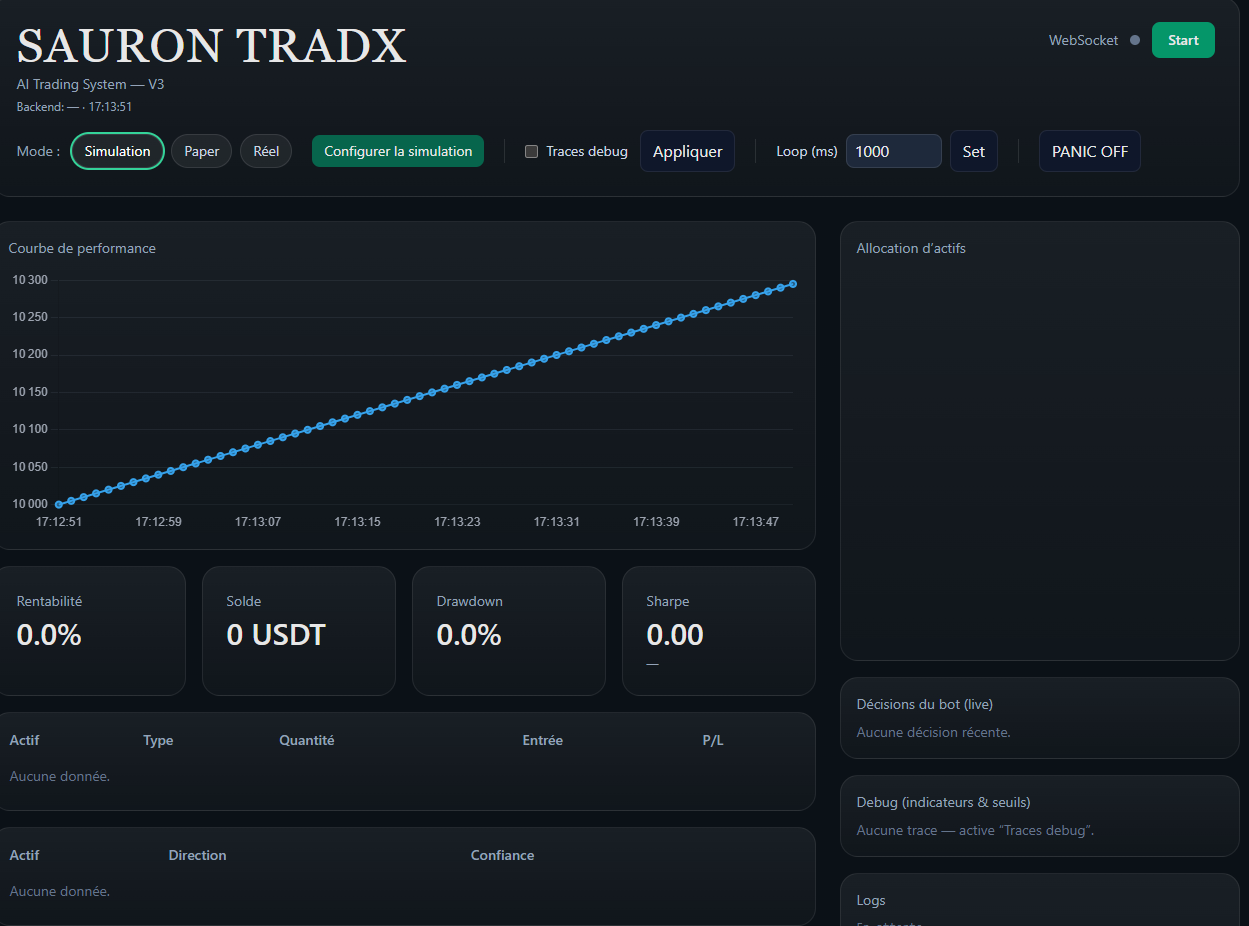Toggle the PANIC OFF button
This screenshot has height=926, width=1249.
click(1090, 151)
